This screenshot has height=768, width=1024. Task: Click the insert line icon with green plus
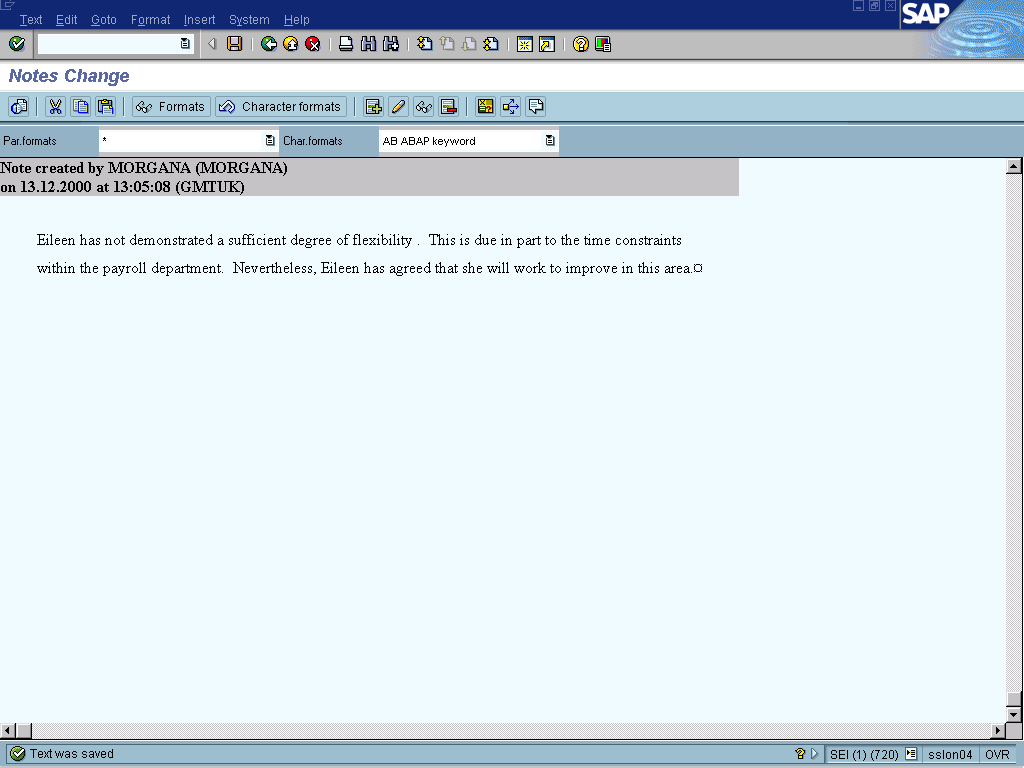tap(374, 106)
